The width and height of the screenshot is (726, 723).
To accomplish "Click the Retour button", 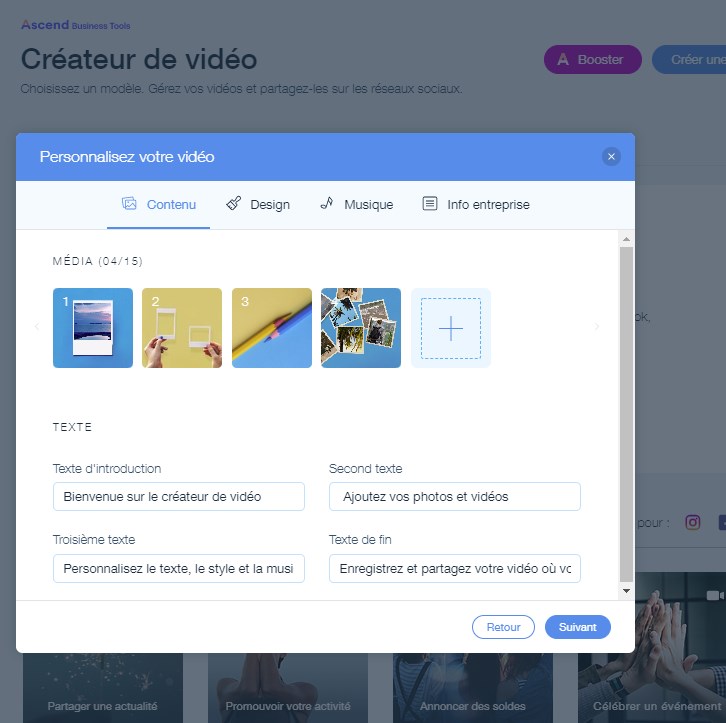I will click(503, 627).
